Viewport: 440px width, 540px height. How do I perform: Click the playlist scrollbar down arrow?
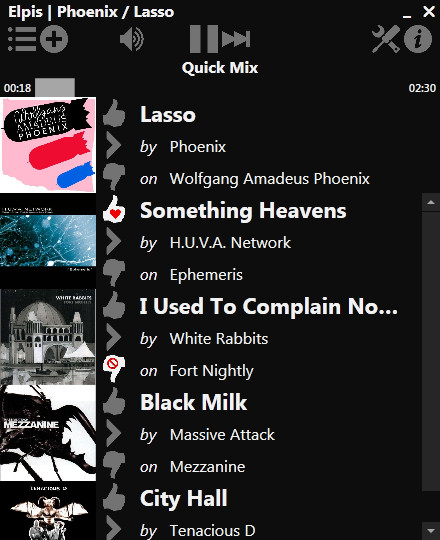[431, 531]
